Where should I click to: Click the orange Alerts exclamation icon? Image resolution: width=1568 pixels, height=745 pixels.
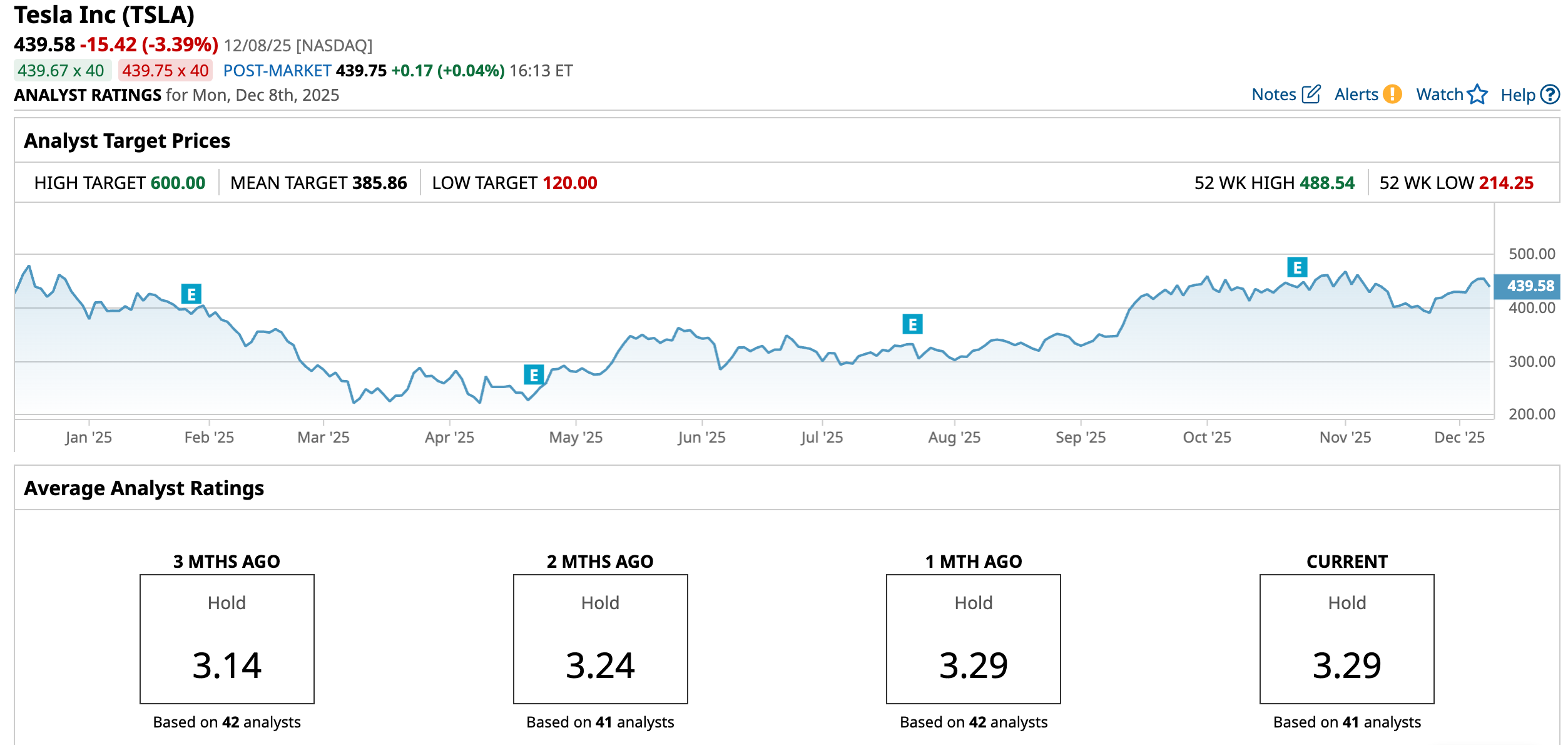[1392, 95]
